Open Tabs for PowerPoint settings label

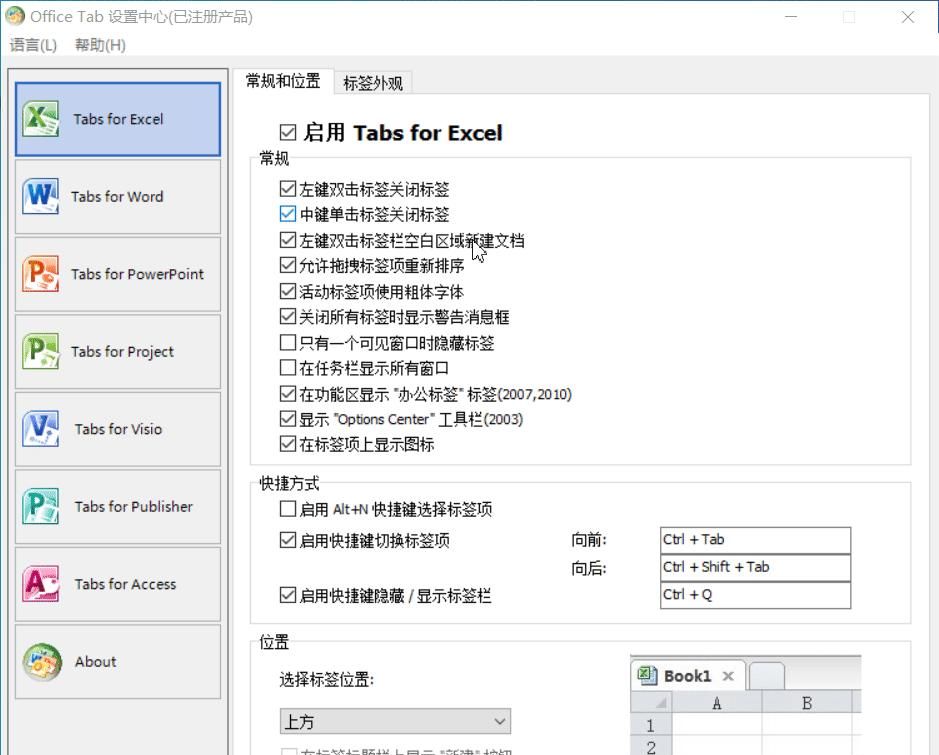click(x=137, y=274)
